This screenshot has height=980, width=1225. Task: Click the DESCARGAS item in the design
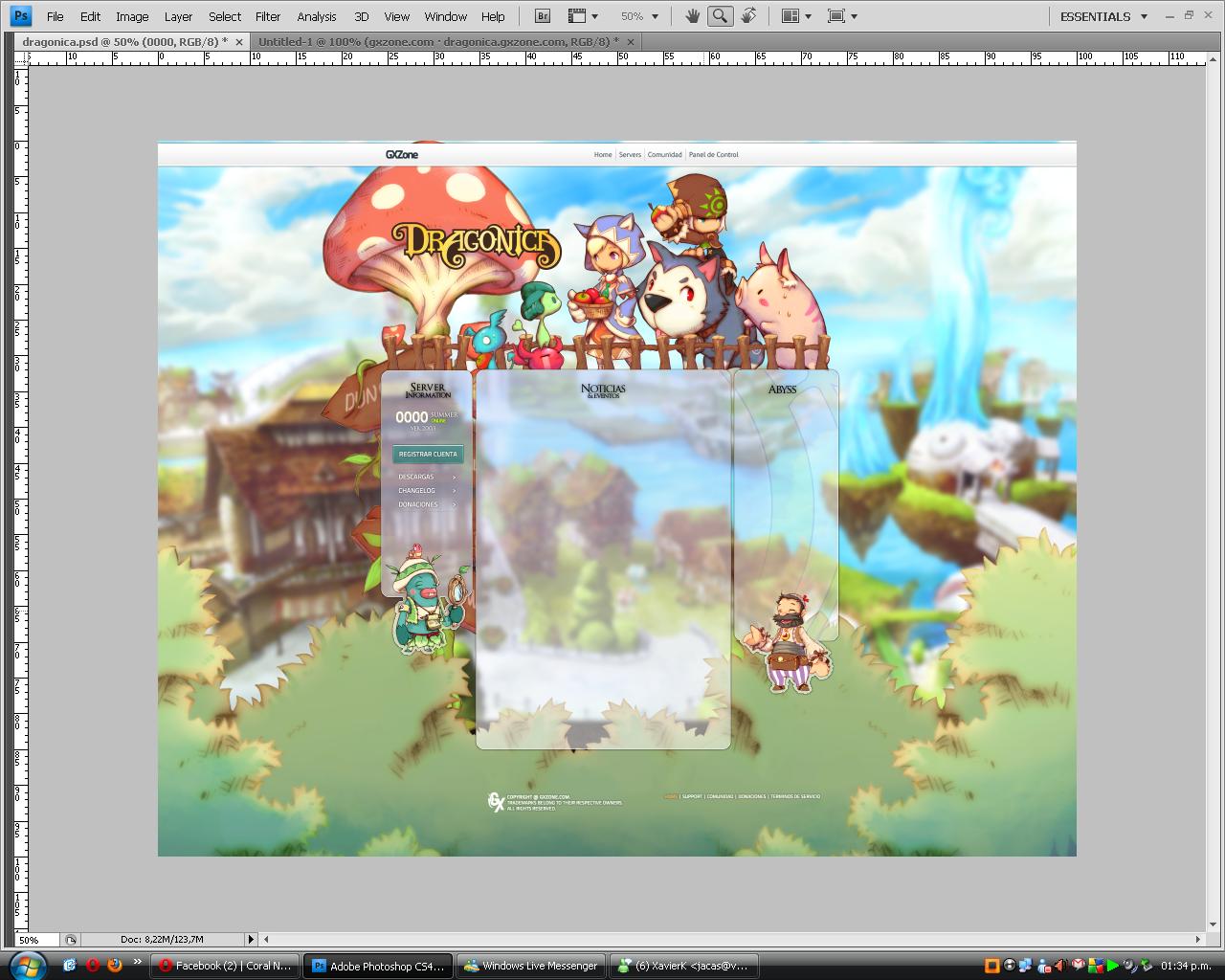(x=427, y=477)
